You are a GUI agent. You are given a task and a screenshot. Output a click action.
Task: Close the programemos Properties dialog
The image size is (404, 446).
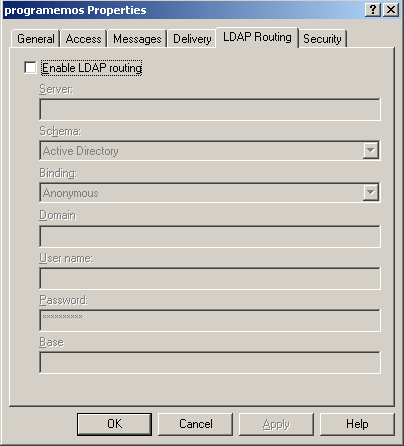(x=391, y=10)
